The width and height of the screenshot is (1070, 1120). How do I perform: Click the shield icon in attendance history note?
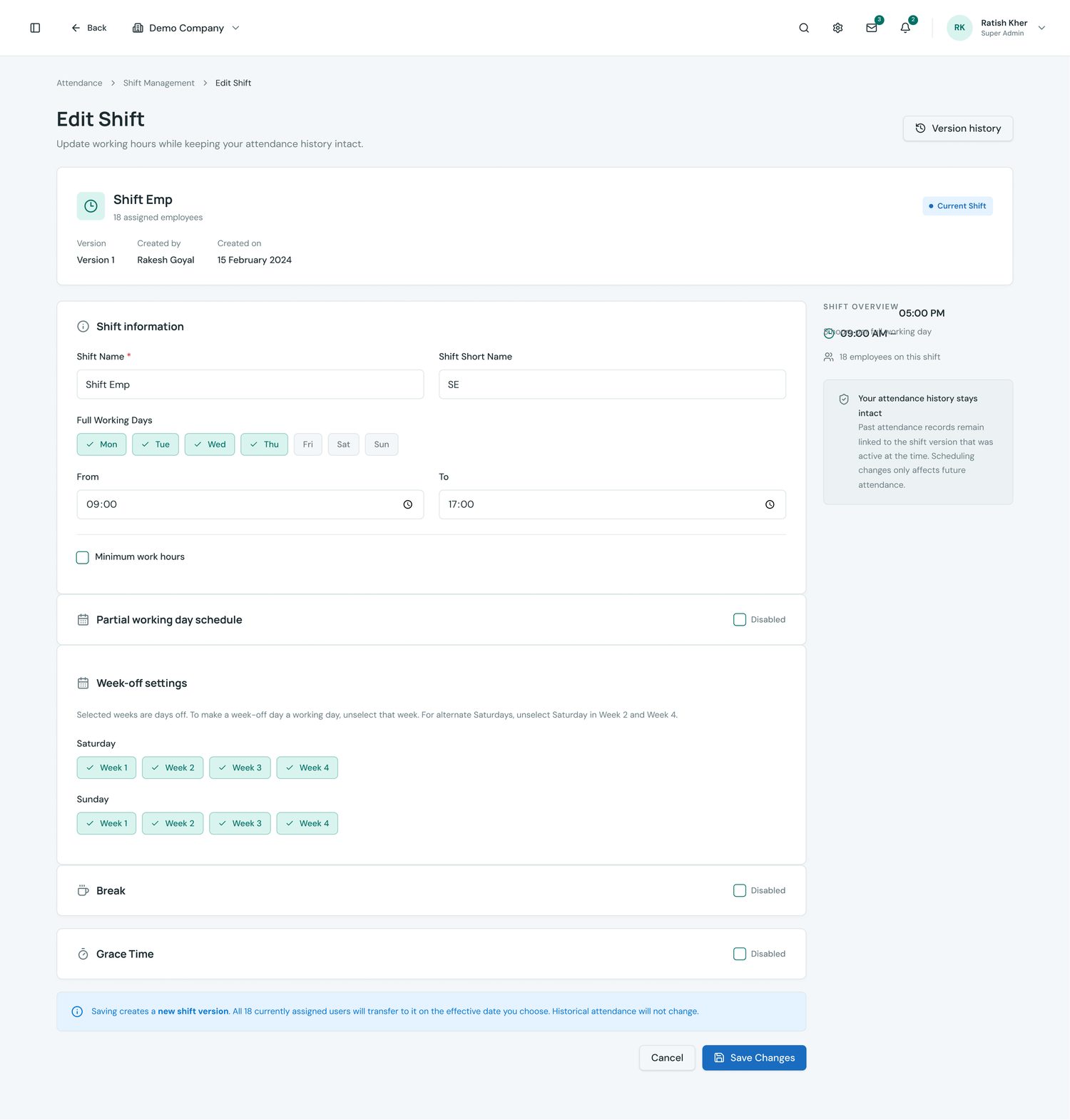(844, 399)
